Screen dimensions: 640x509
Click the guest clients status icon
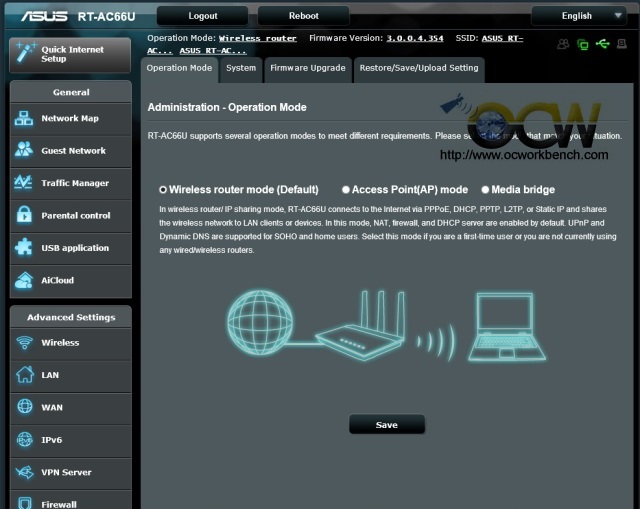(x=563, y=44)
